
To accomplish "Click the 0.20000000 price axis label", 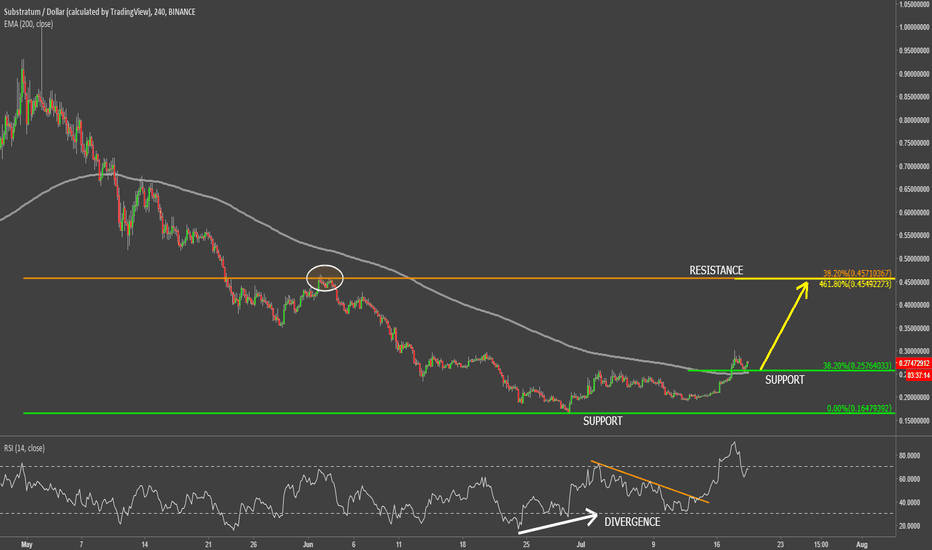I will pyautogui.click(x=914, y=398).
